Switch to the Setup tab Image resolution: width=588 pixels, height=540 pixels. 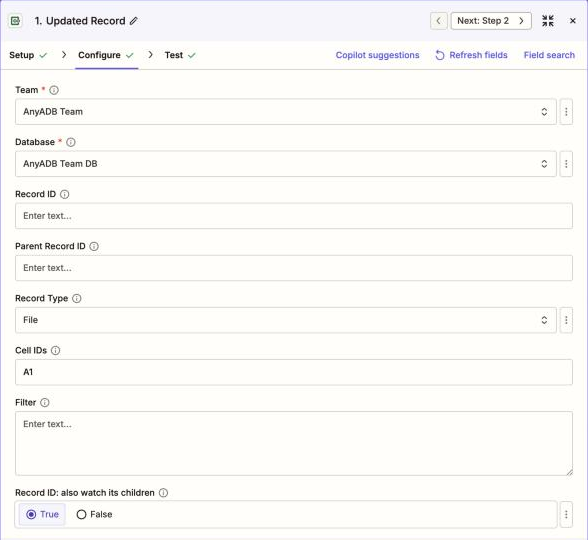coord(28,55)
